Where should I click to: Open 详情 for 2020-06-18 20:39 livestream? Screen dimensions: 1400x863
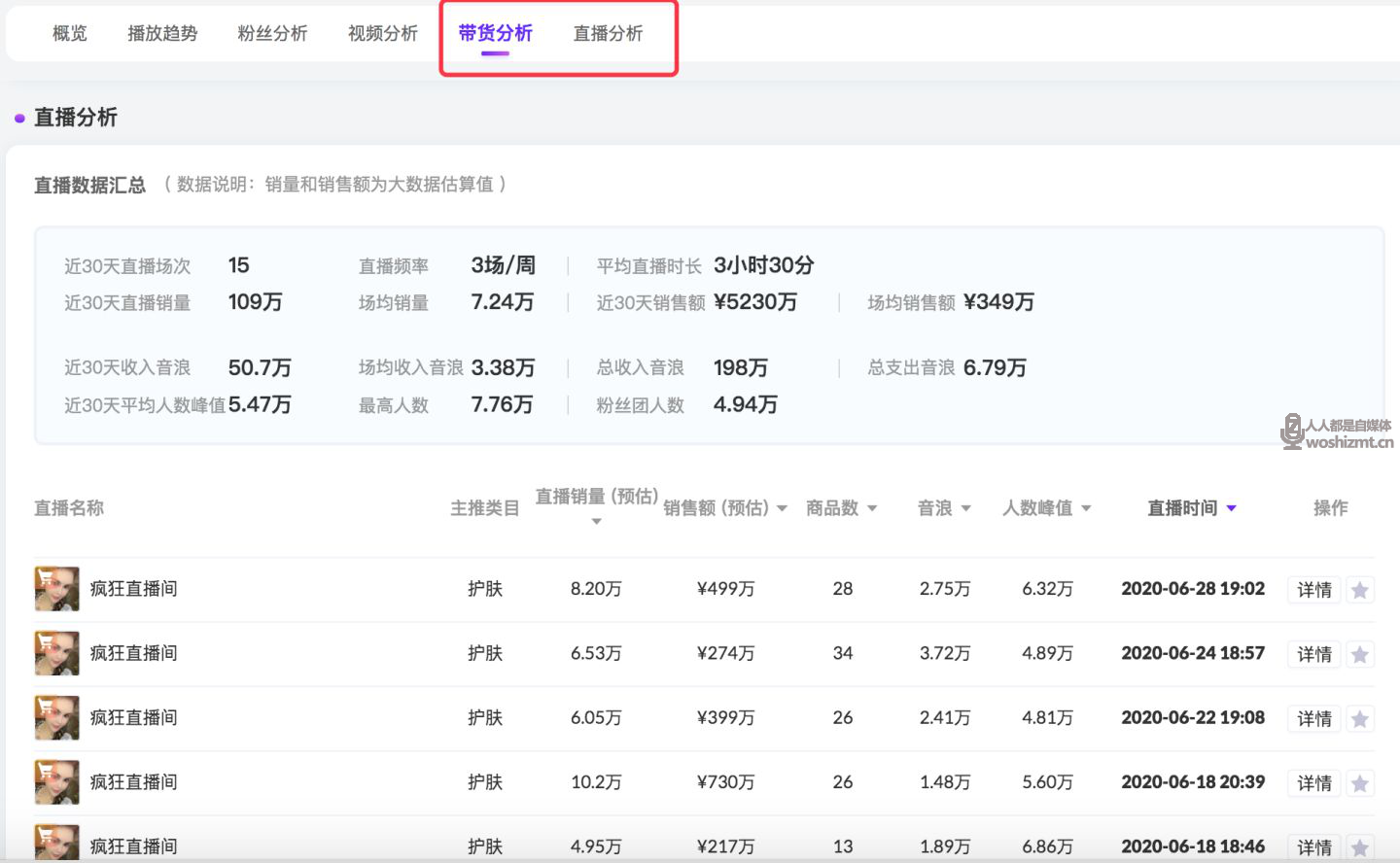coord(1314,782)
